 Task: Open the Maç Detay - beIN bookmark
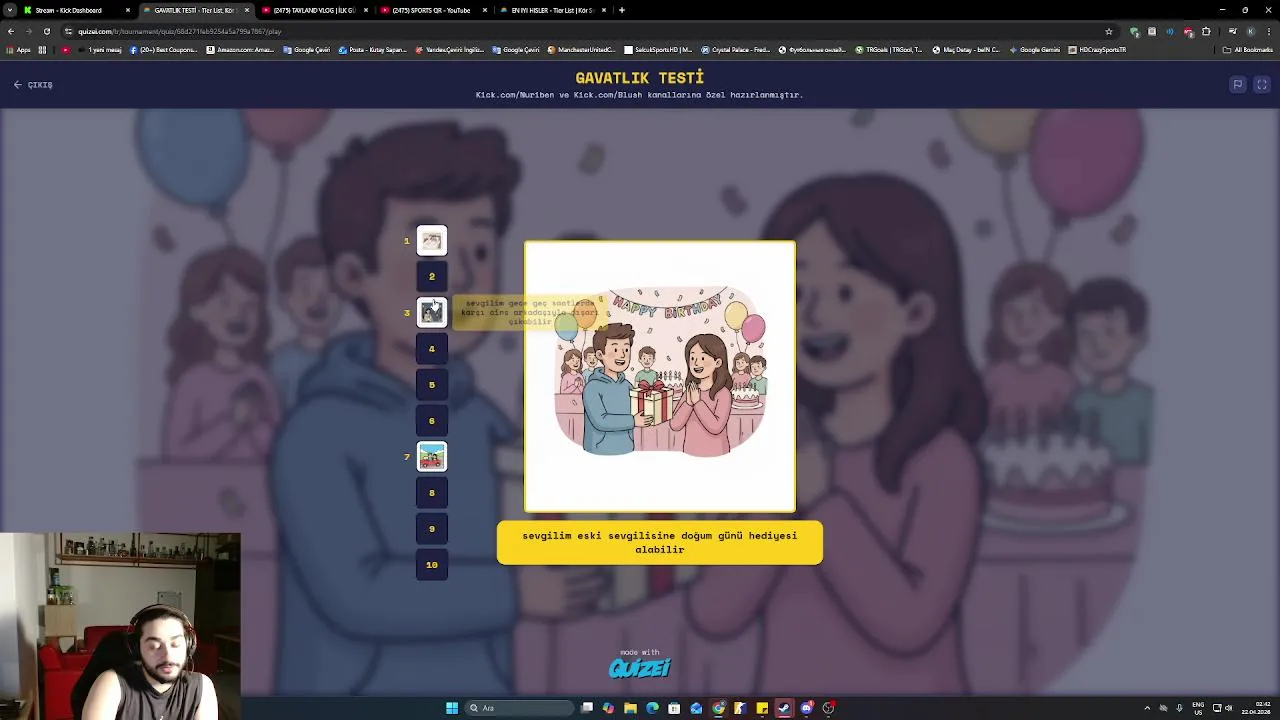click(x=967, y=50)
